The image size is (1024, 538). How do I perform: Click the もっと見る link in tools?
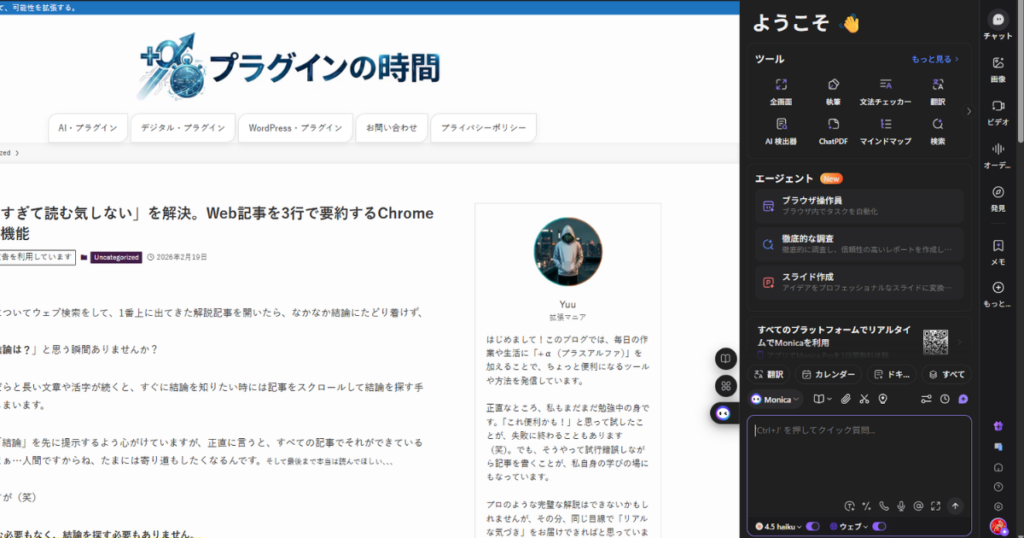935,59
